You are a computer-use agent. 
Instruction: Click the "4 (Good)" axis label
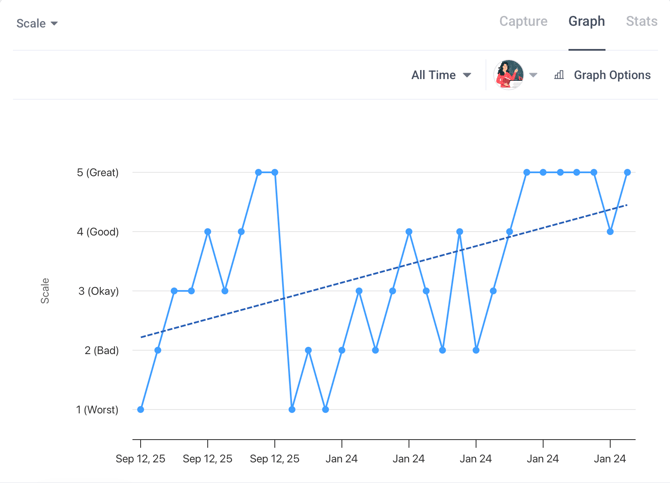[97, 232]
